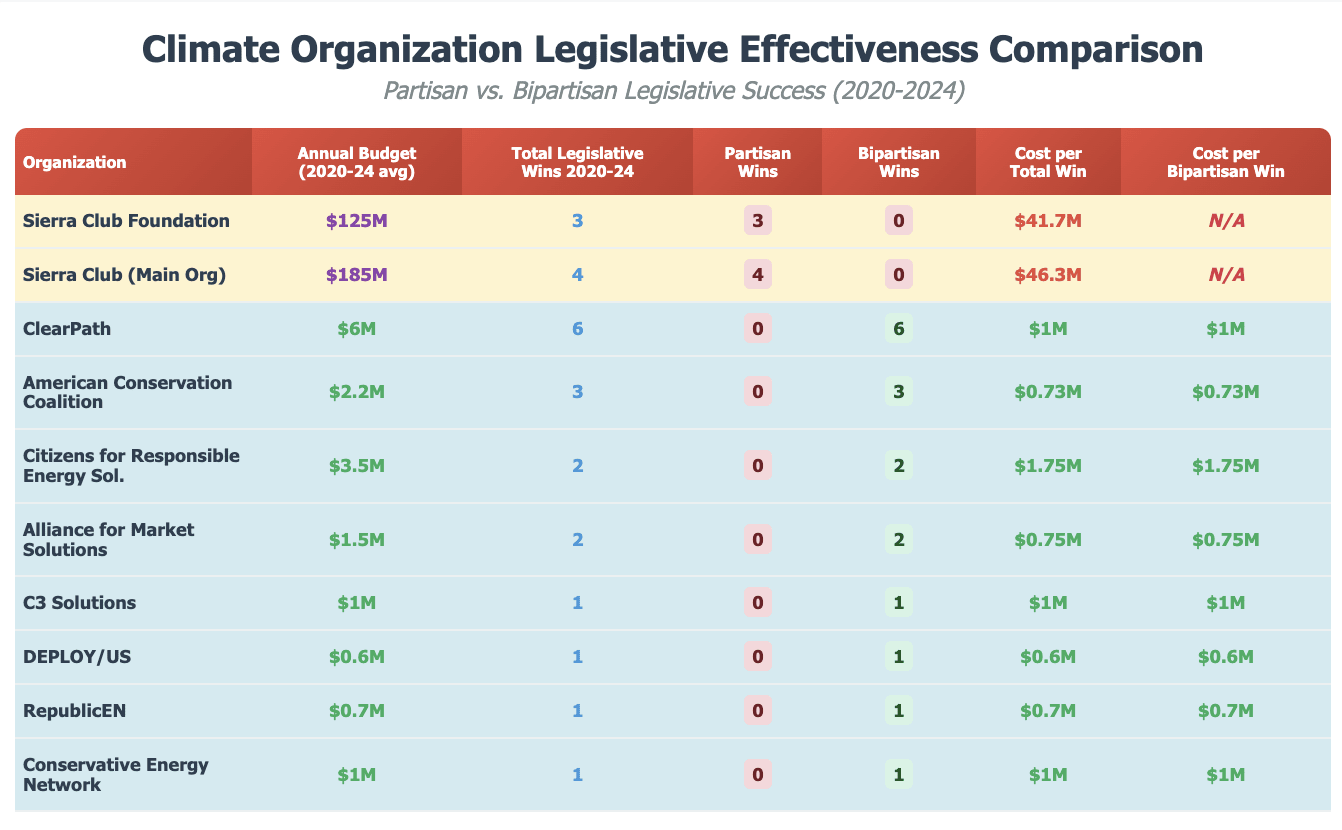This screenshot has width=1342, height=830.
Task: Click the $3.5M budget value
Action: (x=357, y=465)
